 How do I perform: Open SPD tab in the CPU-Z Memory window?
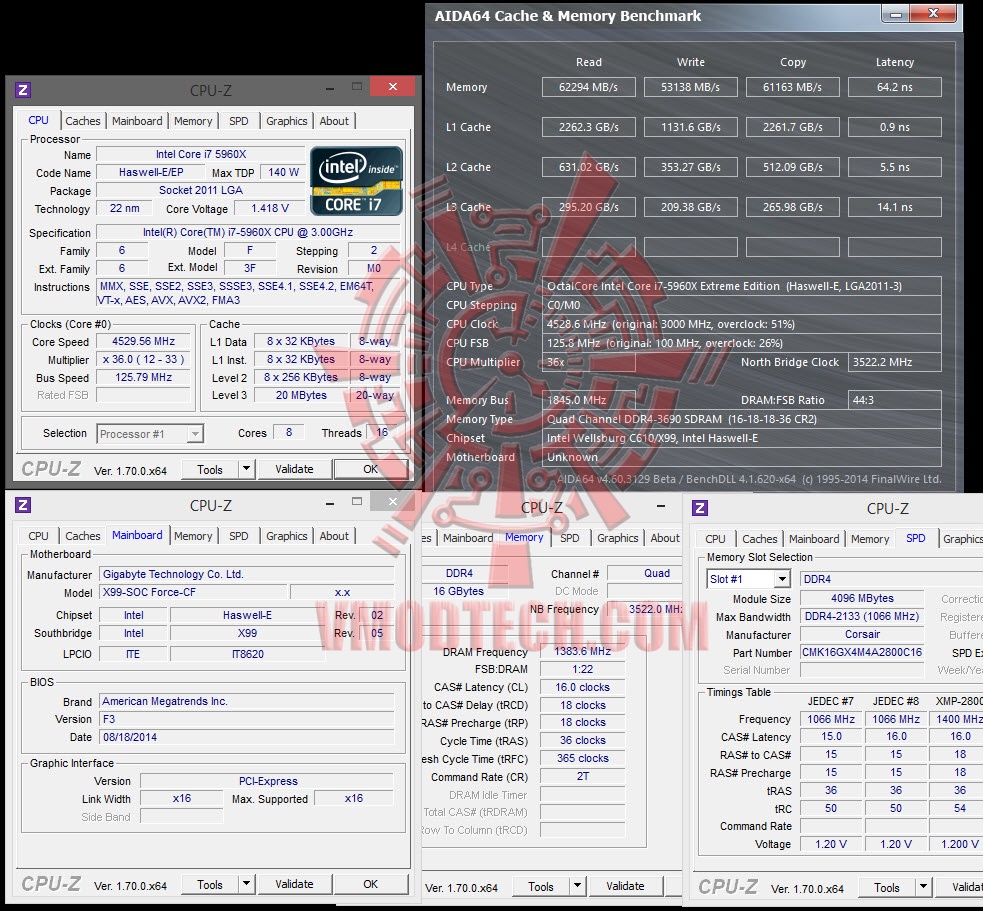click(x=569, y=538)
